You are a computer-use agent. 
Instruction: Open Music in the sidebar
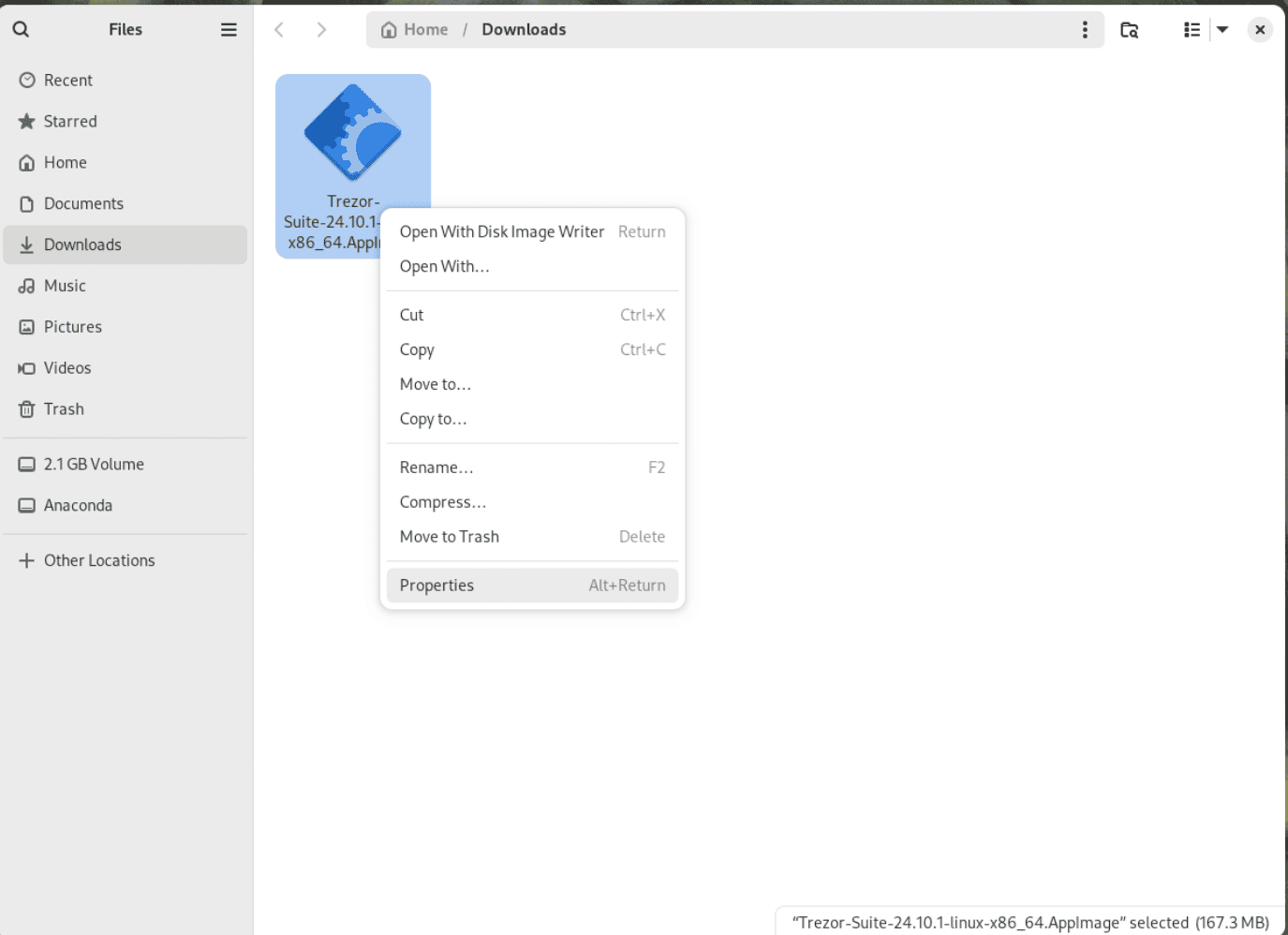[126, 286]
